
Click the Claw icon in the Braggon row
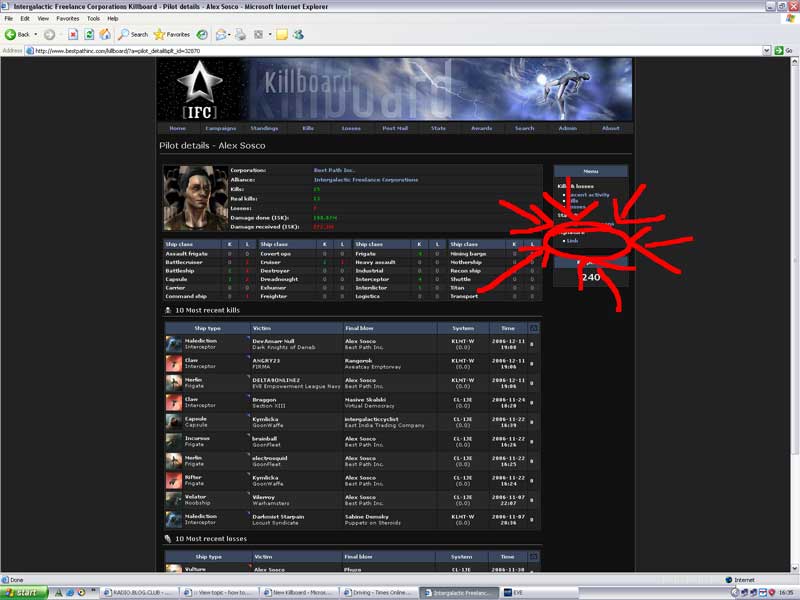click(x=174, y=402)
